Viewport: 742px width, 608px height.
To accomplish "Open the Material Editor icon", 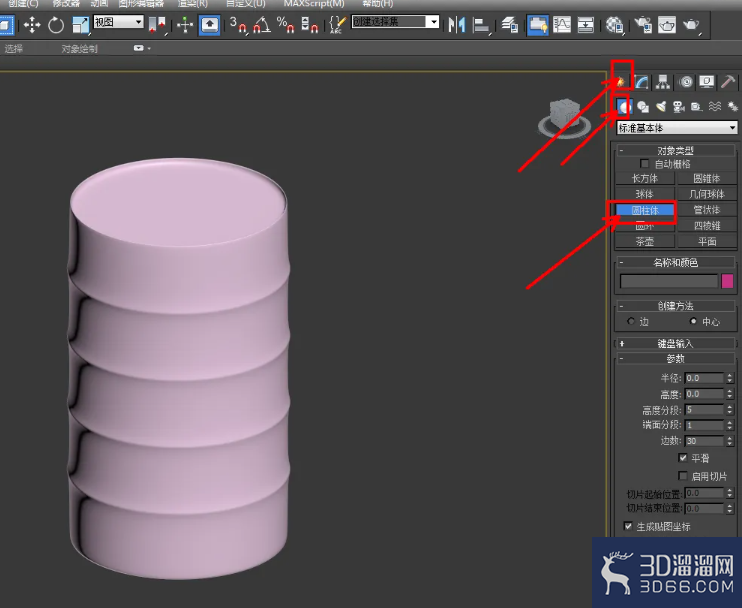I will point(614,25).
